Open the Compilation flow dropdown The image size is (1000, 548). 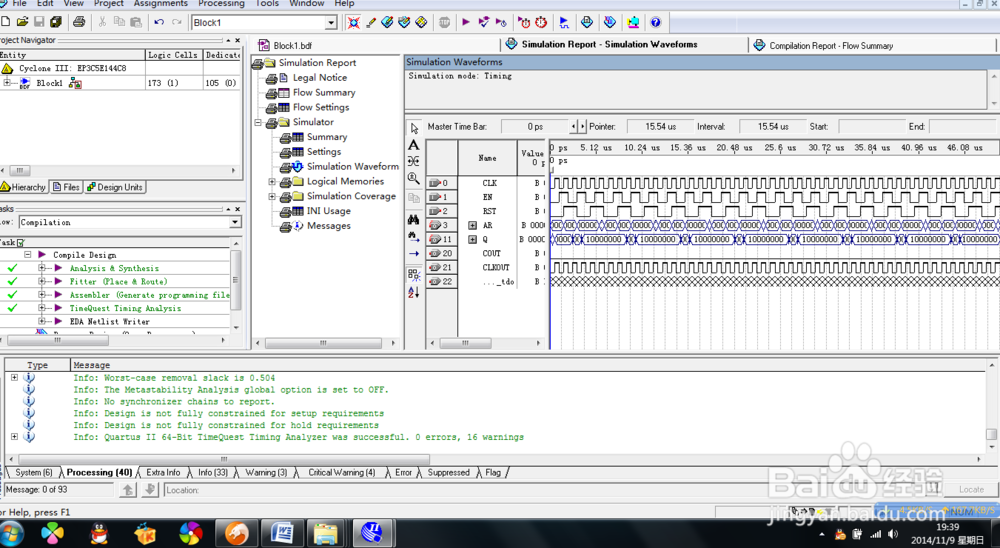(235, 223)
